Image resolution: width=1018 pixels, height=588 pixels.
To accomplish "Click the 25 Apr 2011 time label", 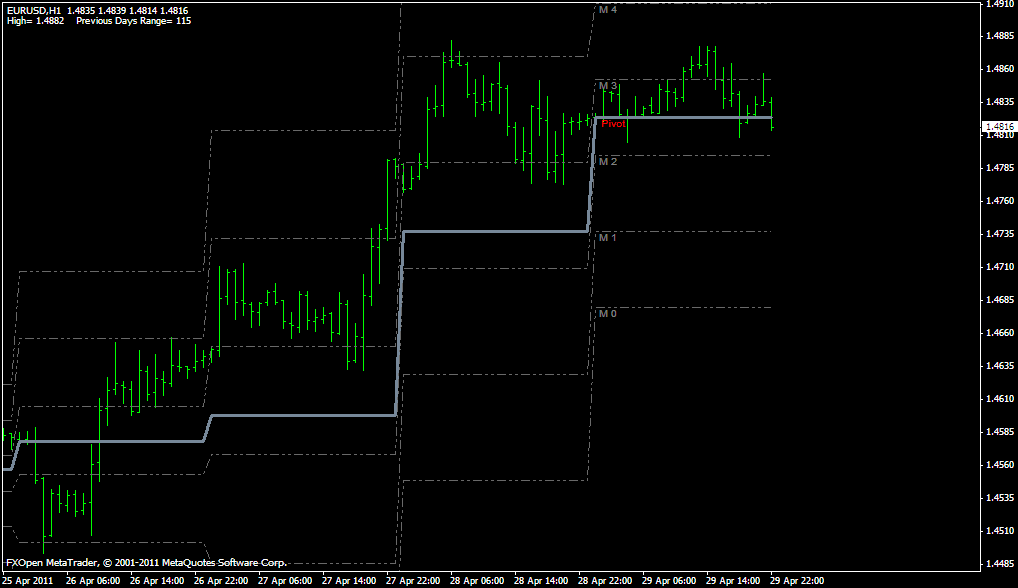I will tap(28, 581).
